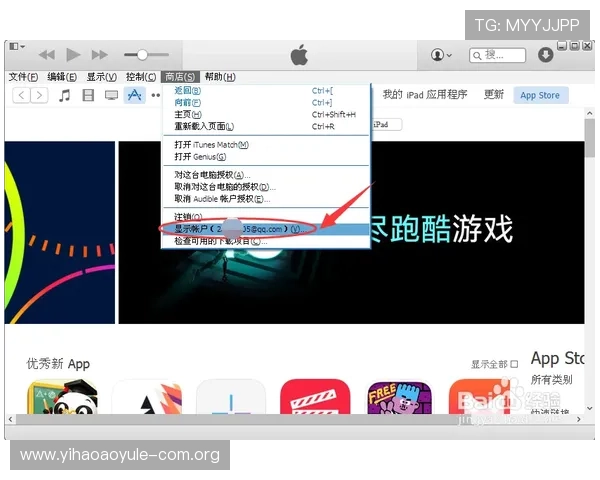This screenshot has height=480, width=600.
Task: Click the horizontal scrollbar right arrow
Action: coord(579,419)
